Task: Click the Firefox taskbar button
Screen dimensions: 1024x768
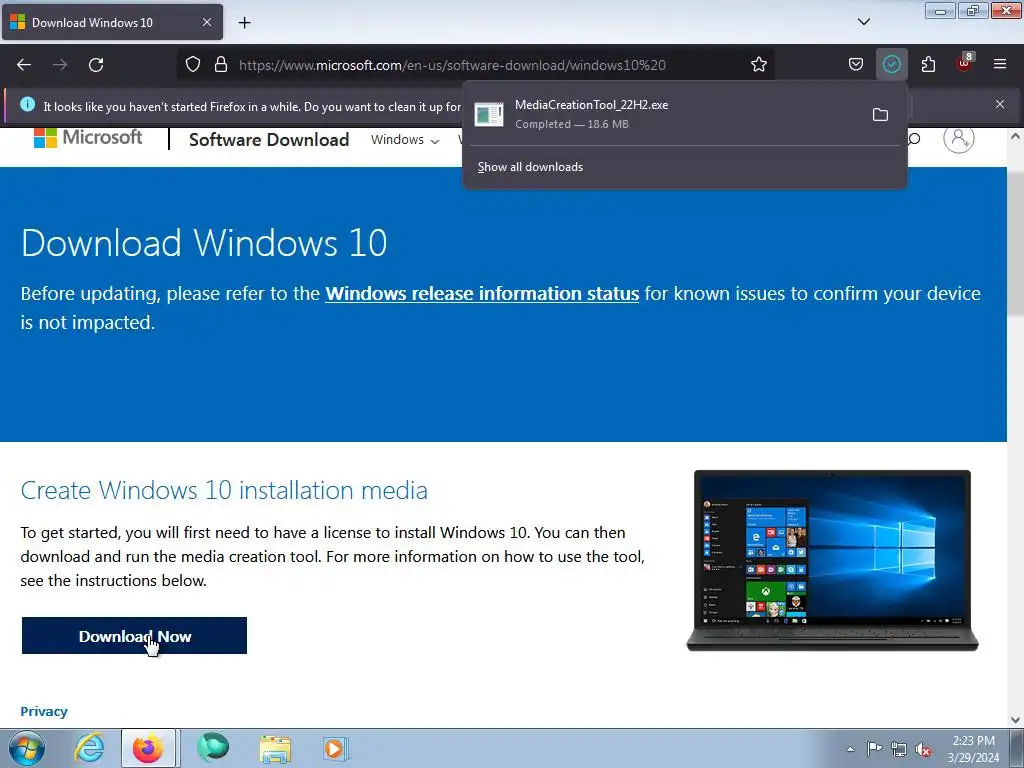Action: [x=148, y=748]
